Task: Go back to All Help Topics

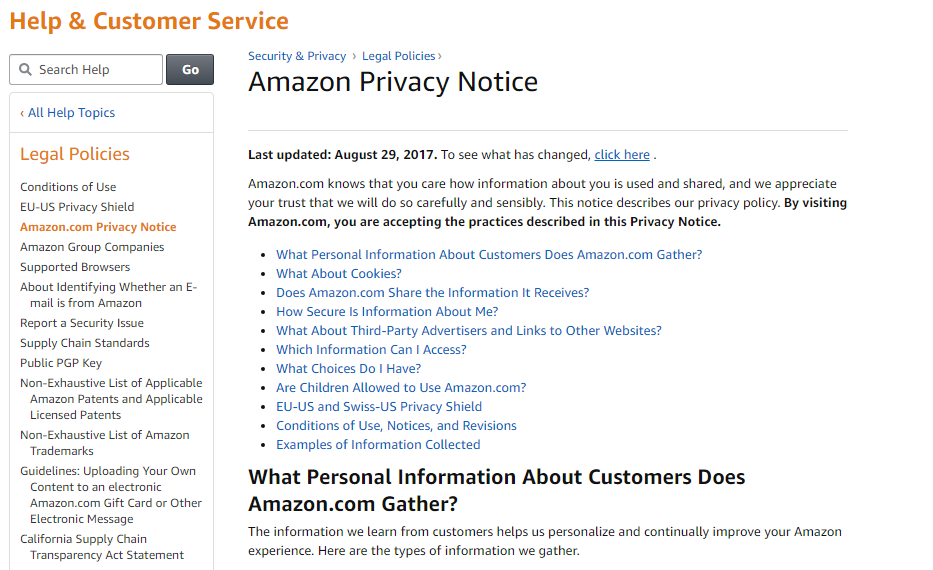Action: click(x=68, y=113)
